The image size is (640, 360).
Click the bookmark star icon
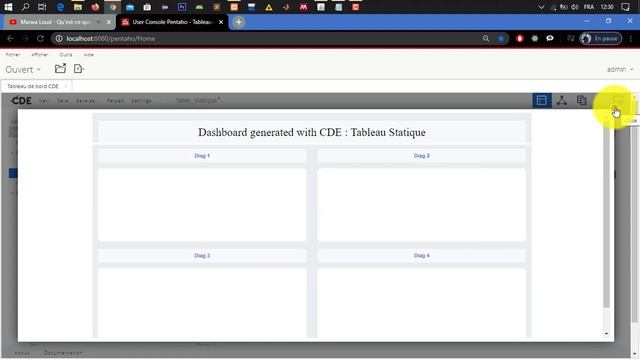501,38
